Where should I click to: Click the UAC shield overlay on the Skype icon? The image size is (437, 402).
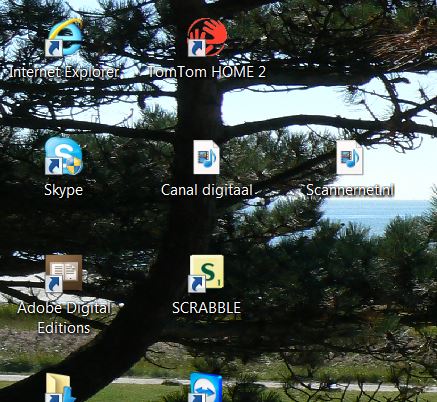(74, 166)
